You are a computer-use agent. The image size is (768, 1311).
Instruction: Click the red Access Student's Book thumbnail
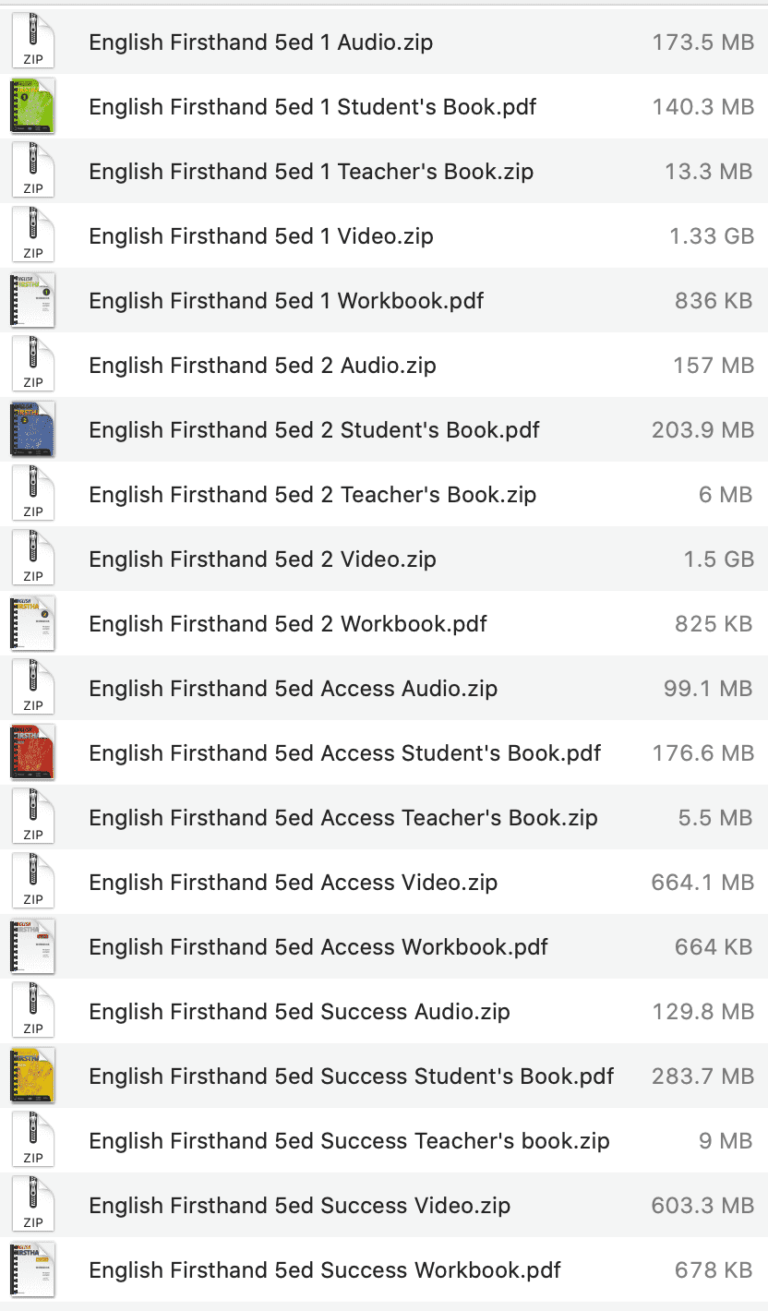tap(33, 753)
